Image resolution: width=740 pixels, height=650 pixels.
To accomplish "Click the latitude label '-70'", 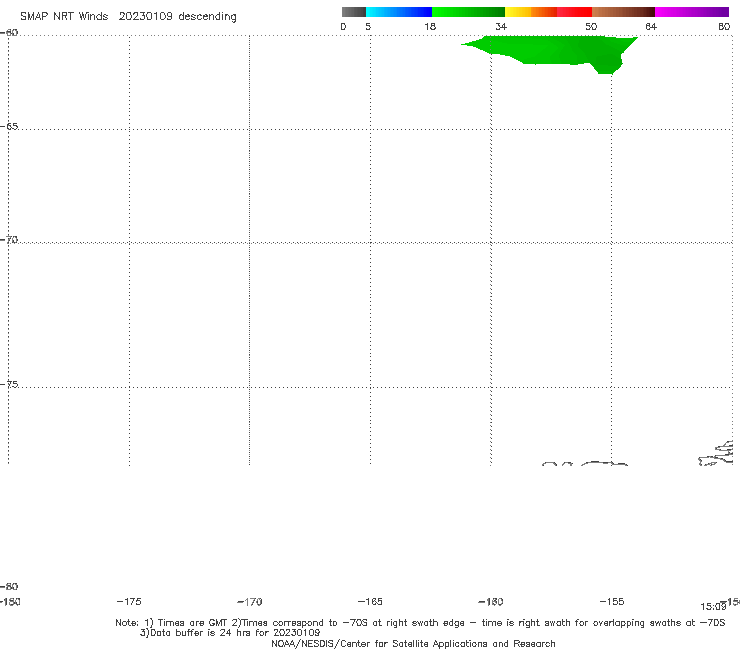I will 9,240.
